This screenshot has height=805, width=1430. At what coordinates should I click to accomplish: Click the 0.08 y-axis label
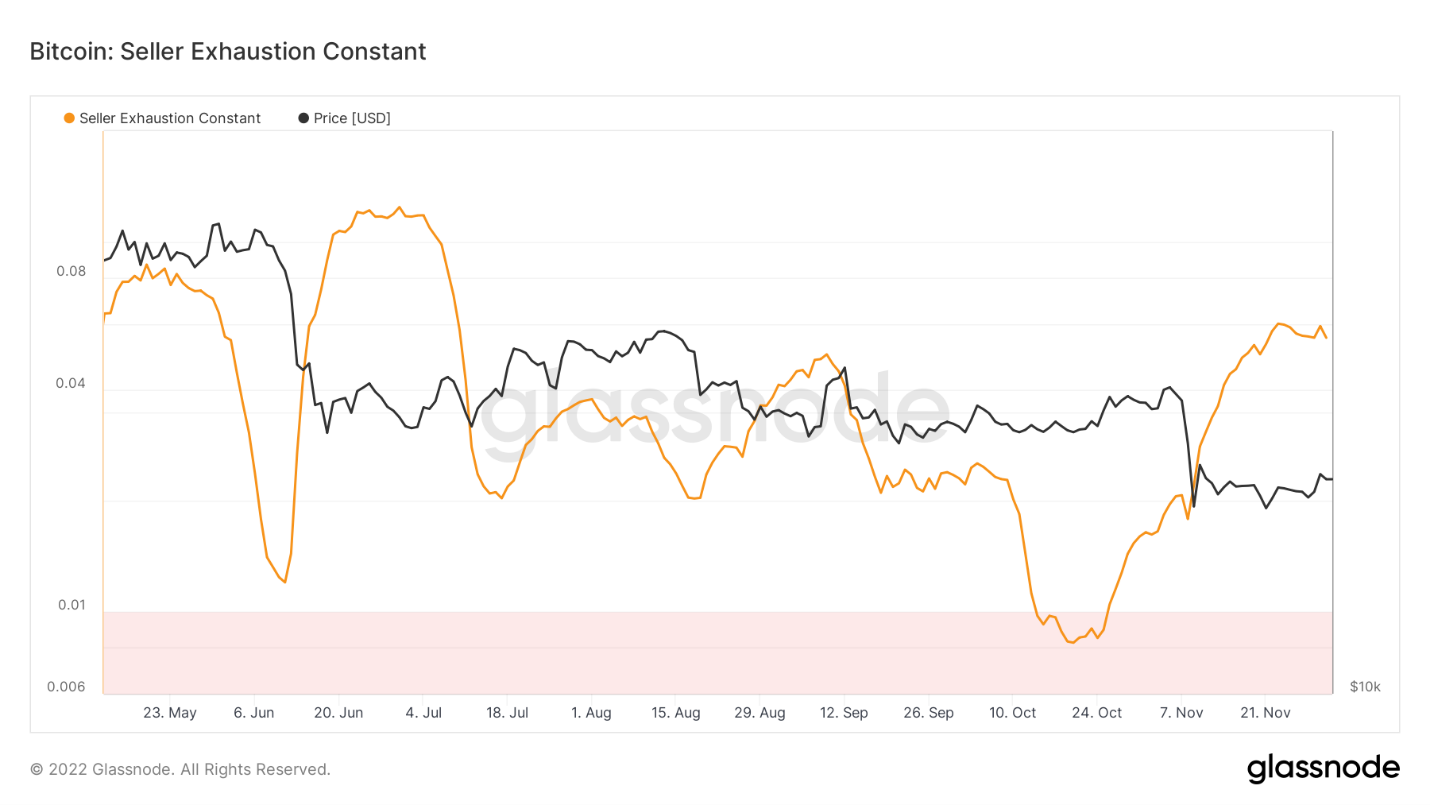coord(71,271)
